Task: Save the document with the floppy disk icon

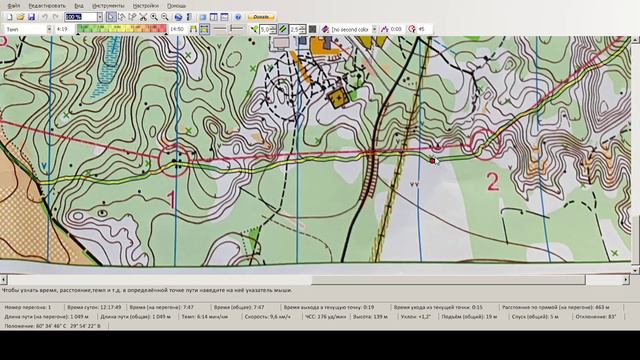Action: point(31,17)
